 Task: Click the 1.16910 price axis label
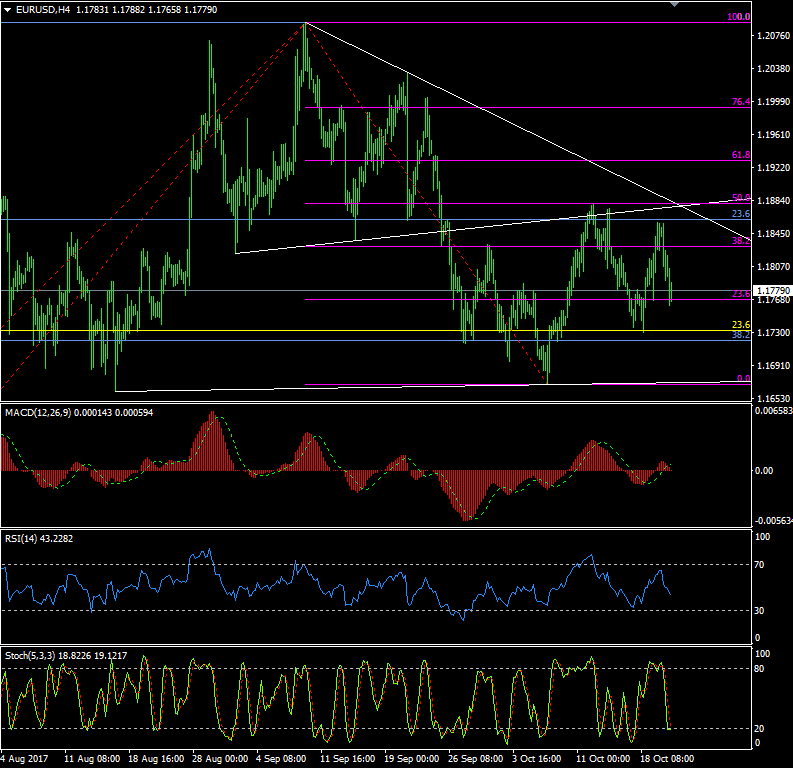pyautogui.click(x=772, y=366)
